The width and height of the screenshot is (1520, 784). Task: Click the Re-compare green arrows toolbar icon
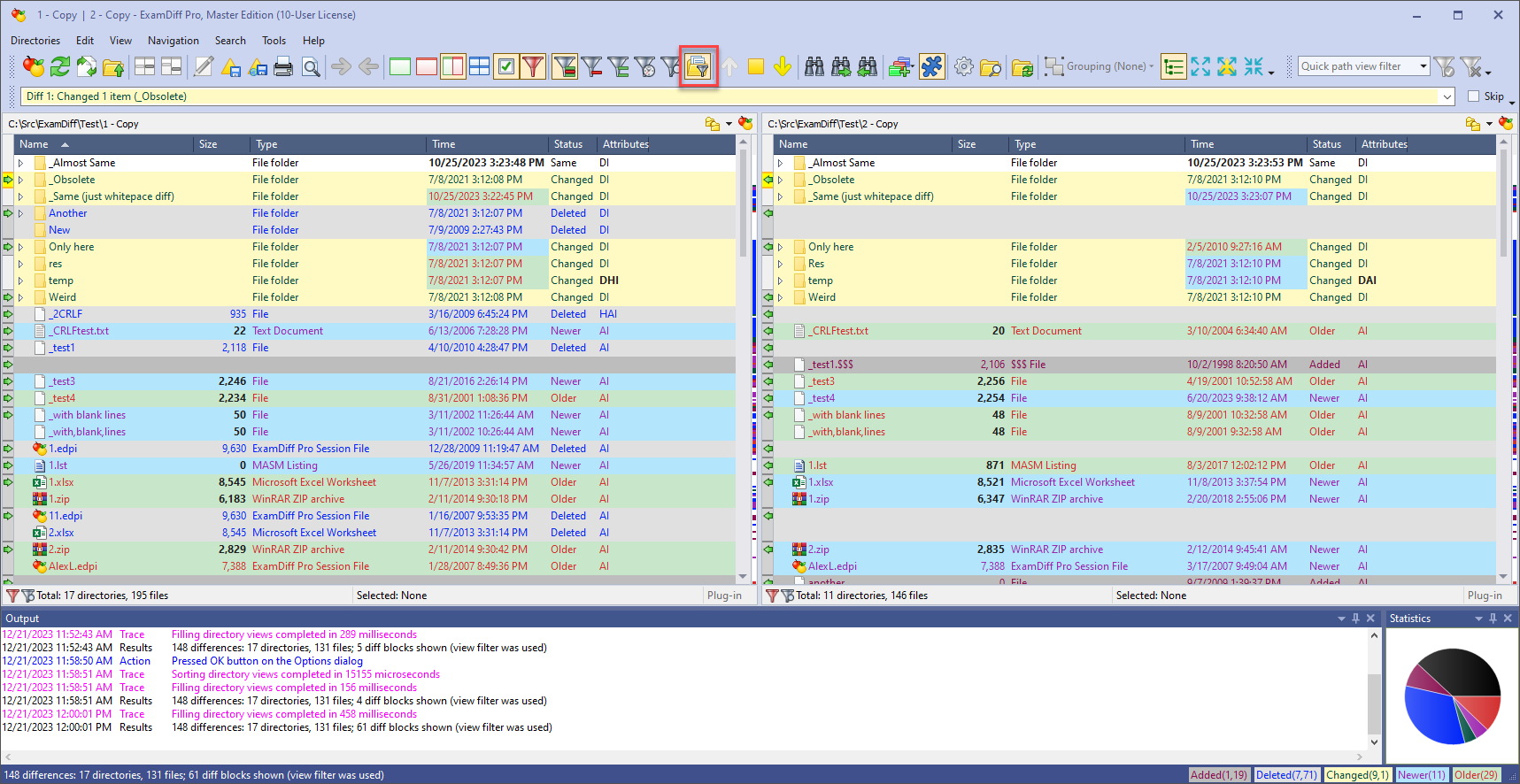coord(60,66)
